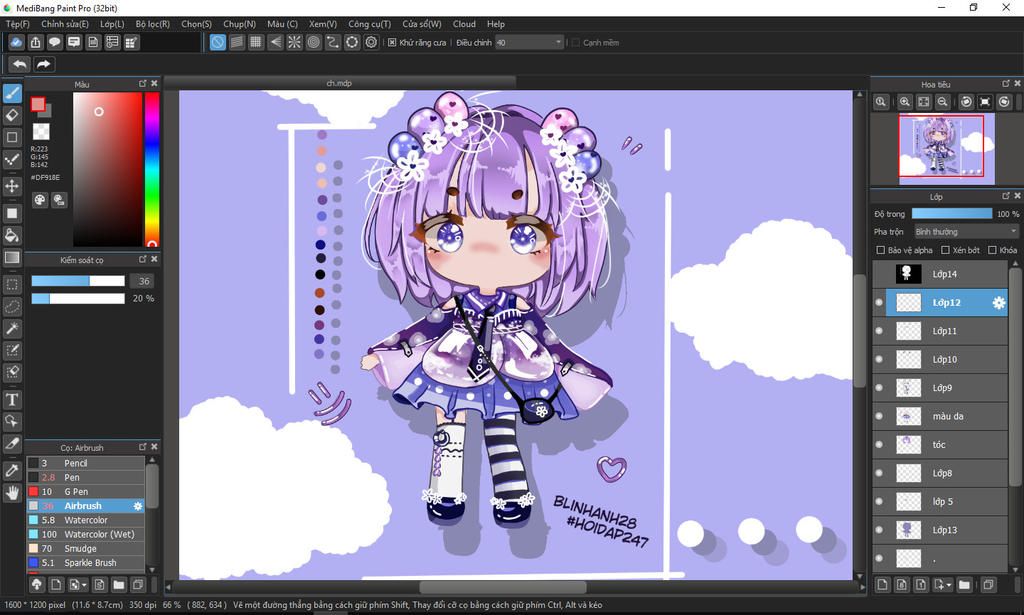The image size is (1024, 615).
Task: Select the lớp 5 layer
Action: (x=940, y=501)
